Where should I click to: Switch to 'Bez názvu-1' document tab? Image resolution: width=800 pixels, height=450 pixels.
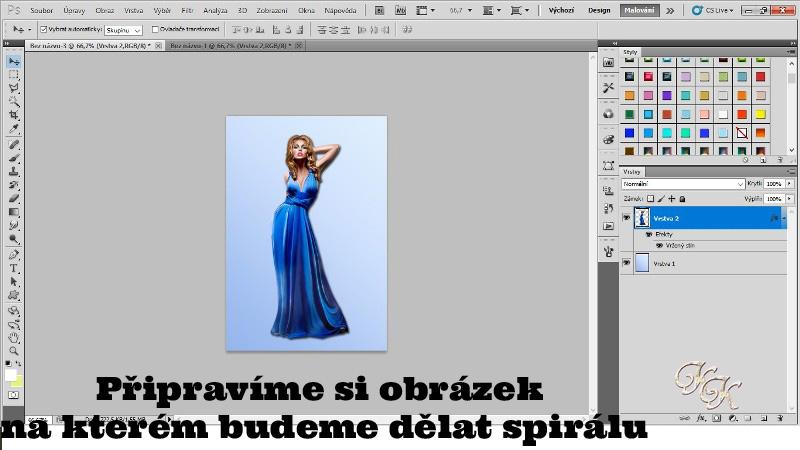coord(231,46)
